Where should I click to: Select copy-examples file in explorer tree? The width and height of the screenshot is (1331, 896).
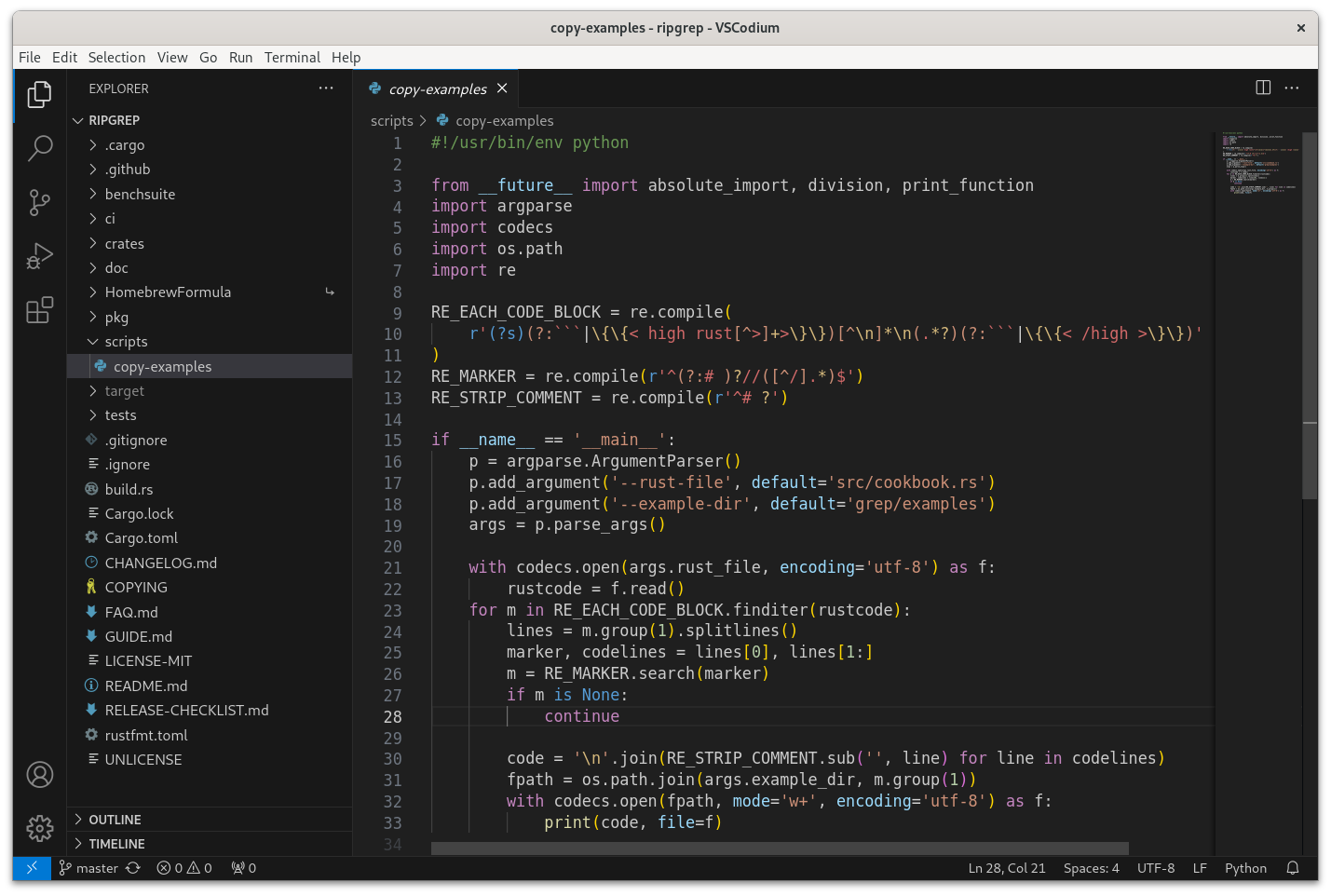pyautogui.click(x=210, y=367)
